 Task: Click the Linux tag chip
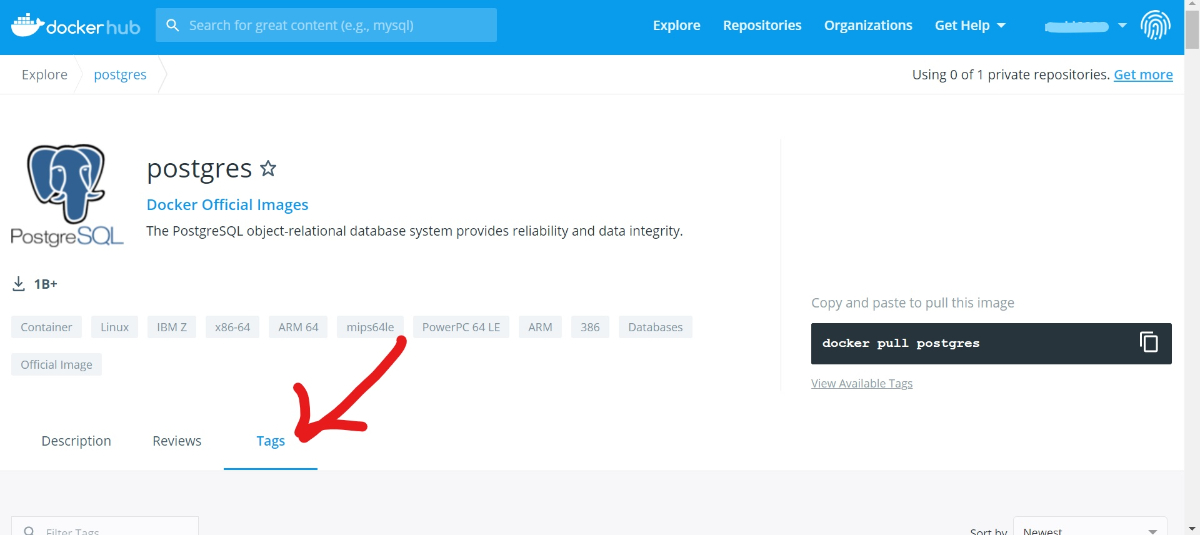[115, 327]
